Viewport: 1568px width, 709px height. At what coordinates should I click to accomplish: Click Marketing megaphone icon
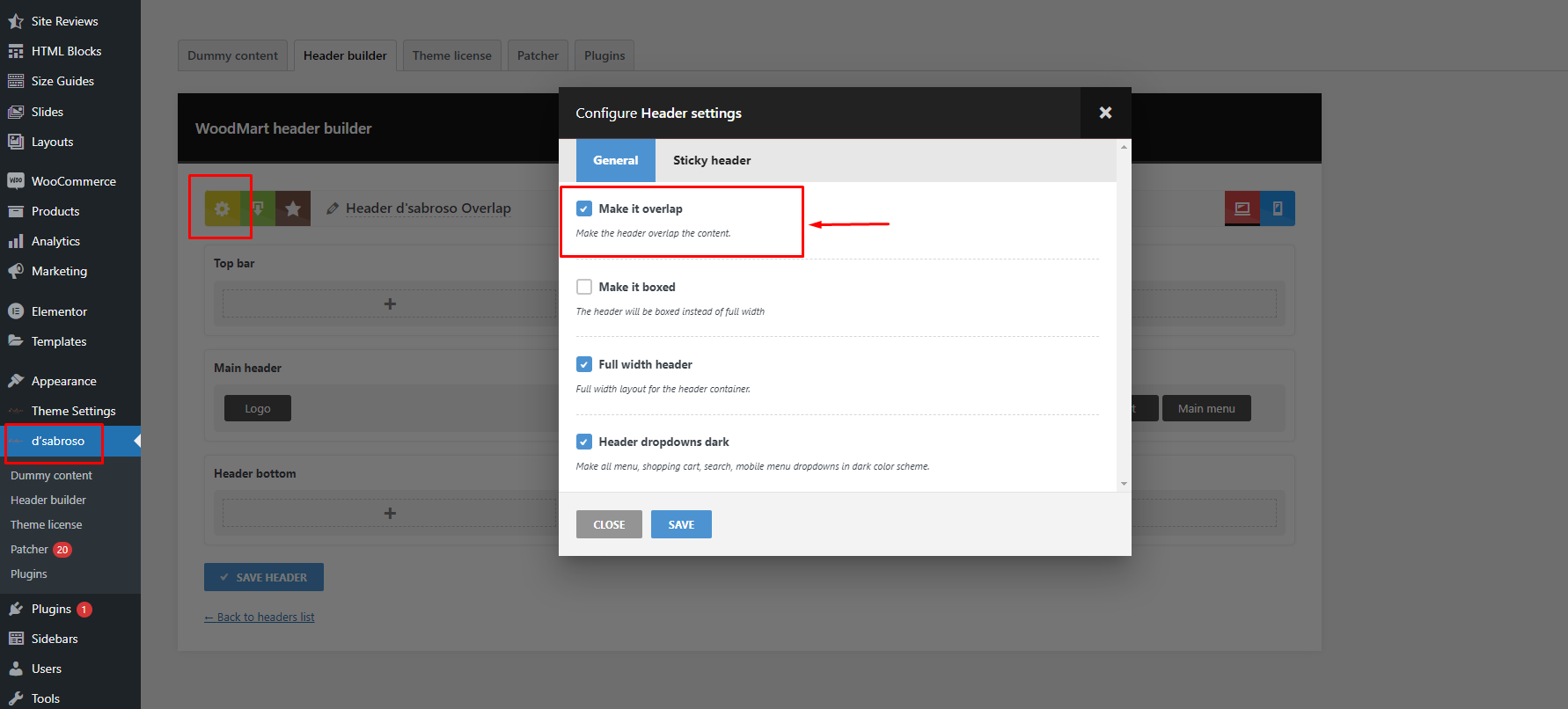click(16, 271)
